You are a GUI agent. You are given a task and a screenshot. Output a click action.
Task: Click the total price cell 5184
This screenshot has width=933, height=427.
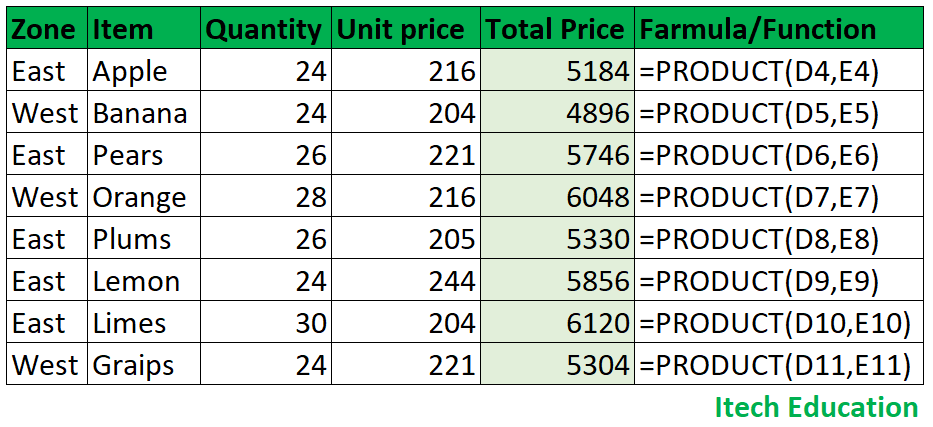558,70
